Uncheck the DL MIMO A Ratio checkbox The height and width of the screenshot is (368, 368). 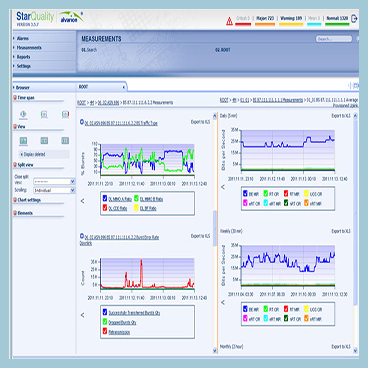click(105, 199)
